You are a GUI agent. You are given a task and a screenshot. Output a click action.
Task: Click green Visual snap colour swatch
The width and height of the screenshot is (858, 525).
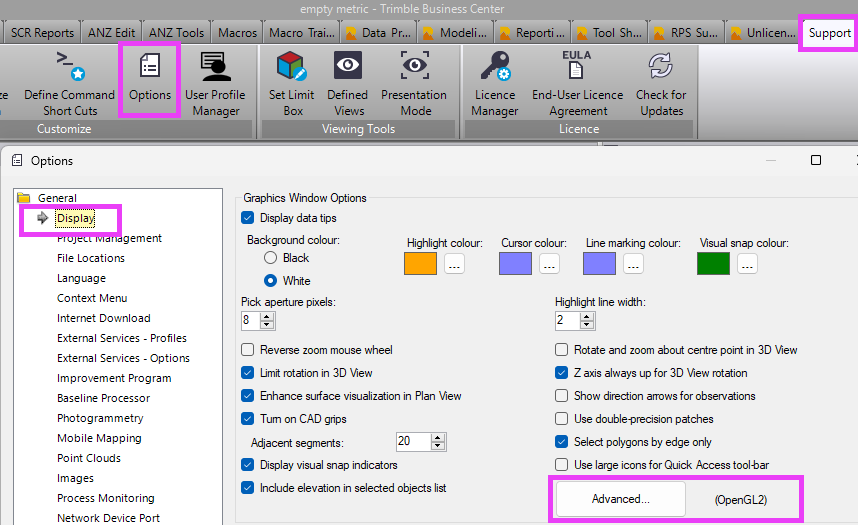click(713, 263)
